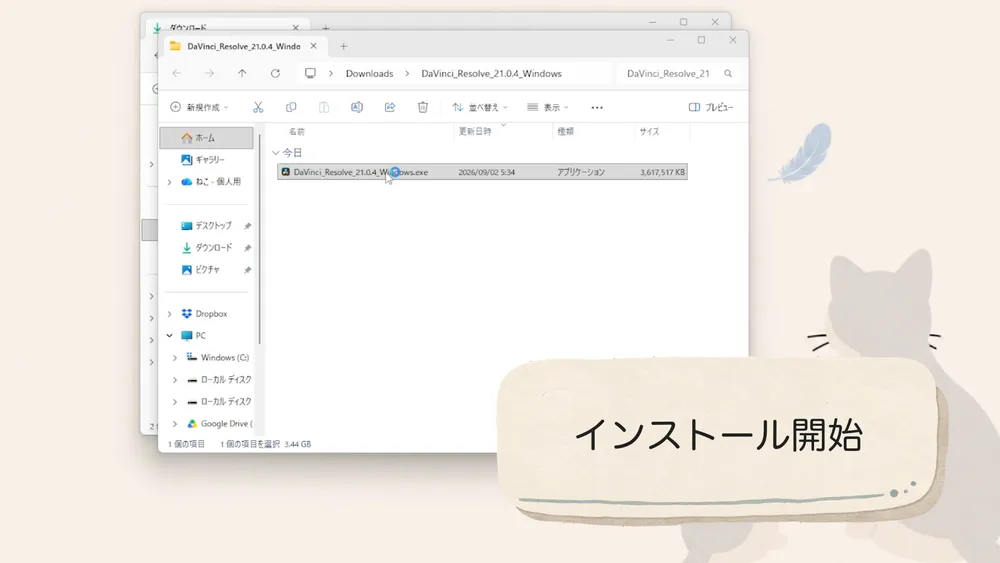Toggle the プレビュー preview pane
The image size is (1000, 563).
pos(711,107)
